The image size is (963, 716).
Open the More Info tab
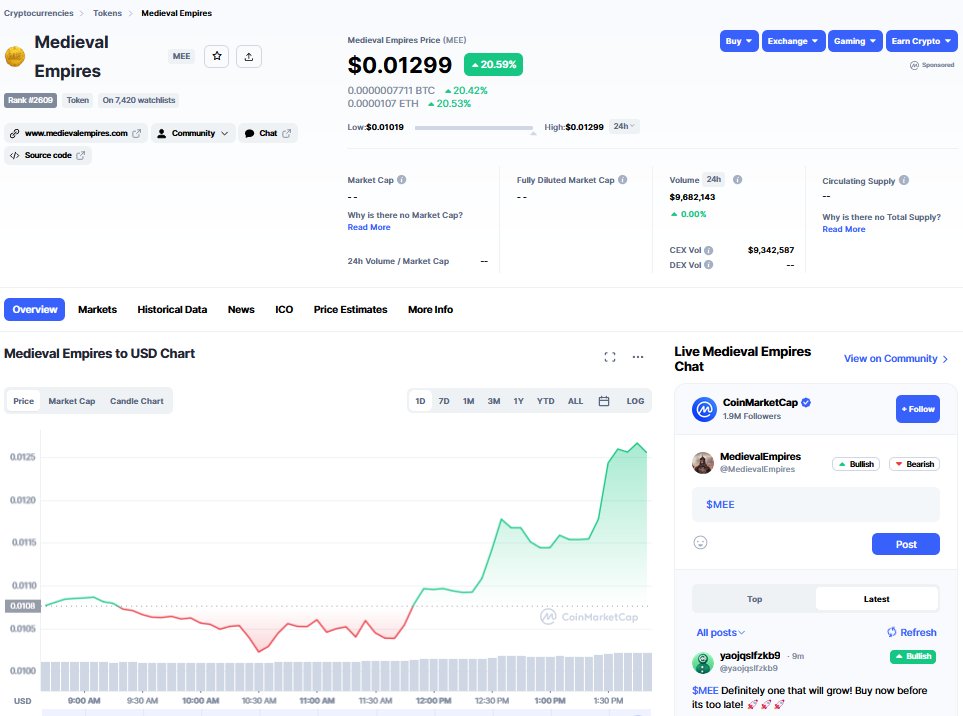point(431,309)
